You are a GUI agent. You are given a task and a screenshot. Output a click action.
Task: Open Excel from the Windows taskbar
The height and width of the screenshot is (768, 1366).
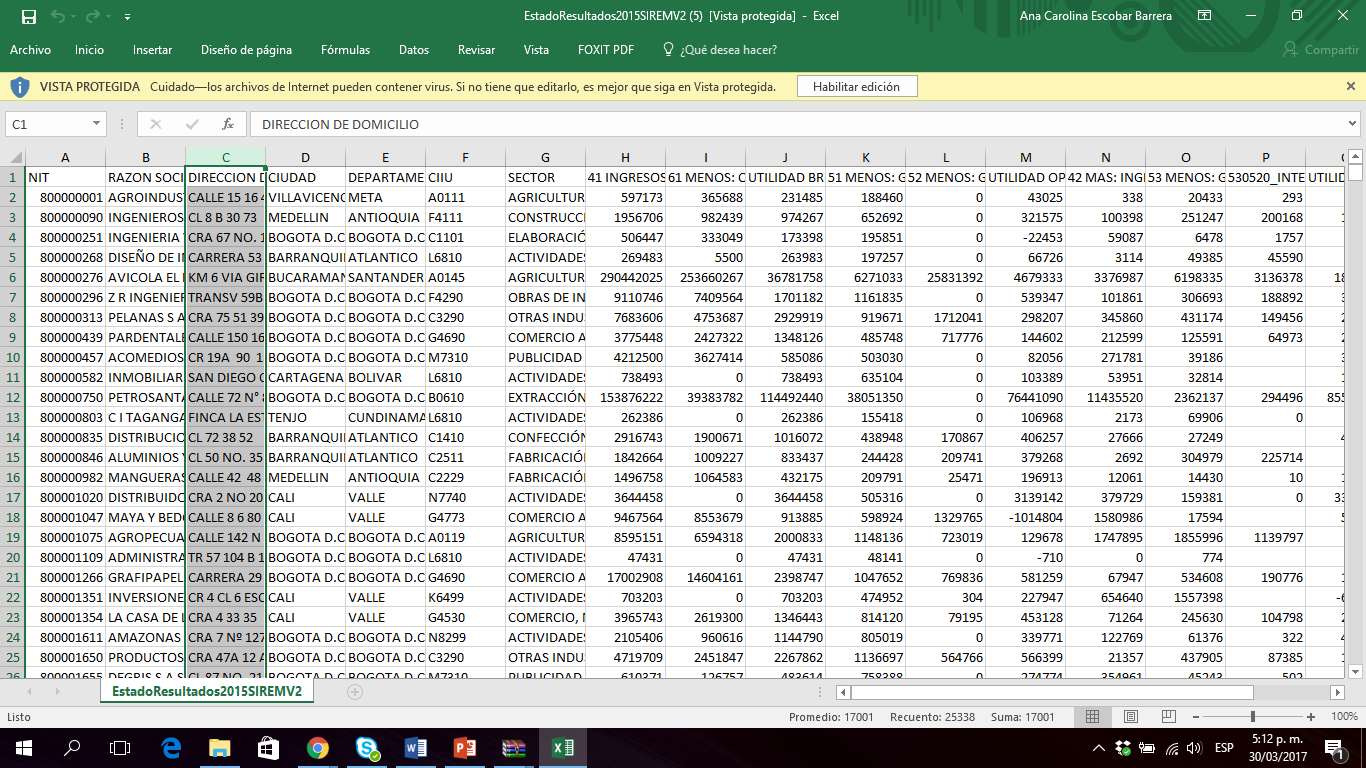click(x=563, y=748)
